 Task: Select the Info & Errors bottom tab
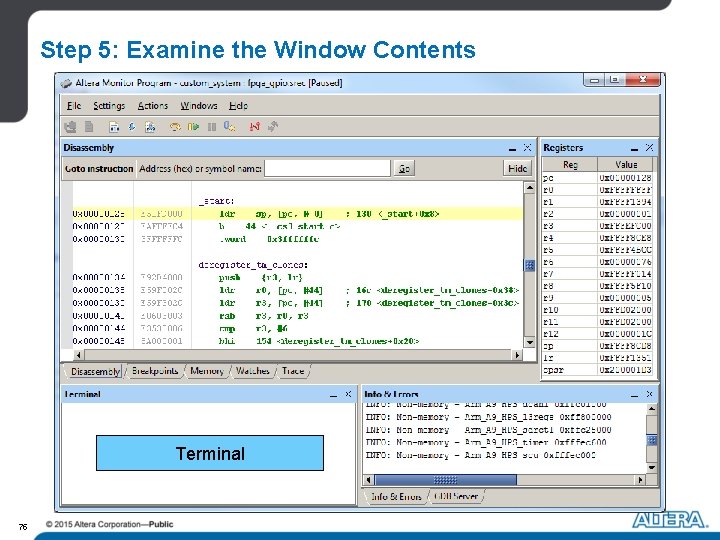[396, 496]
